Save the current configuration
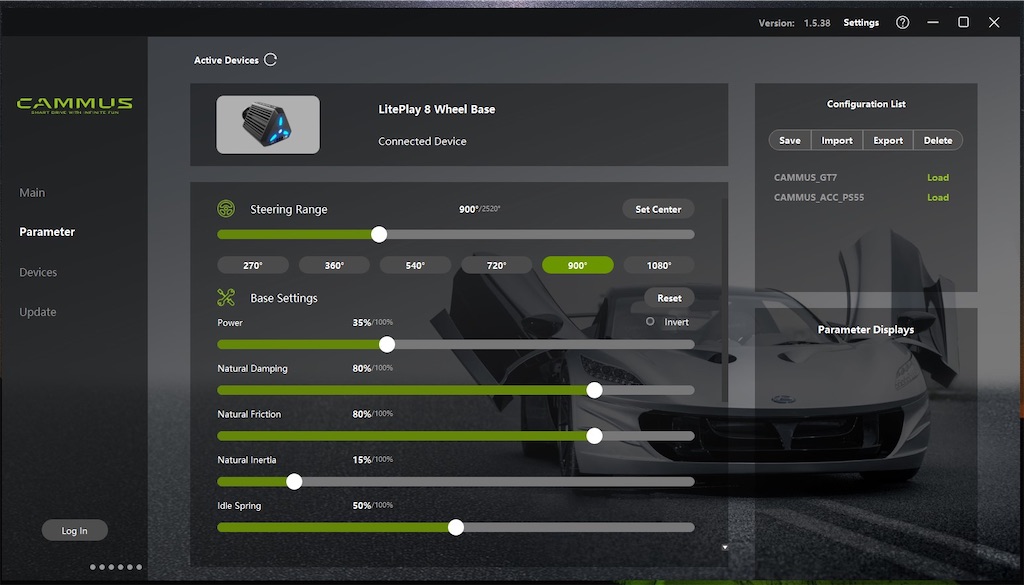The height and width of the screenshot is (585, 1024). pyautogui.click(x=790, y=140)
